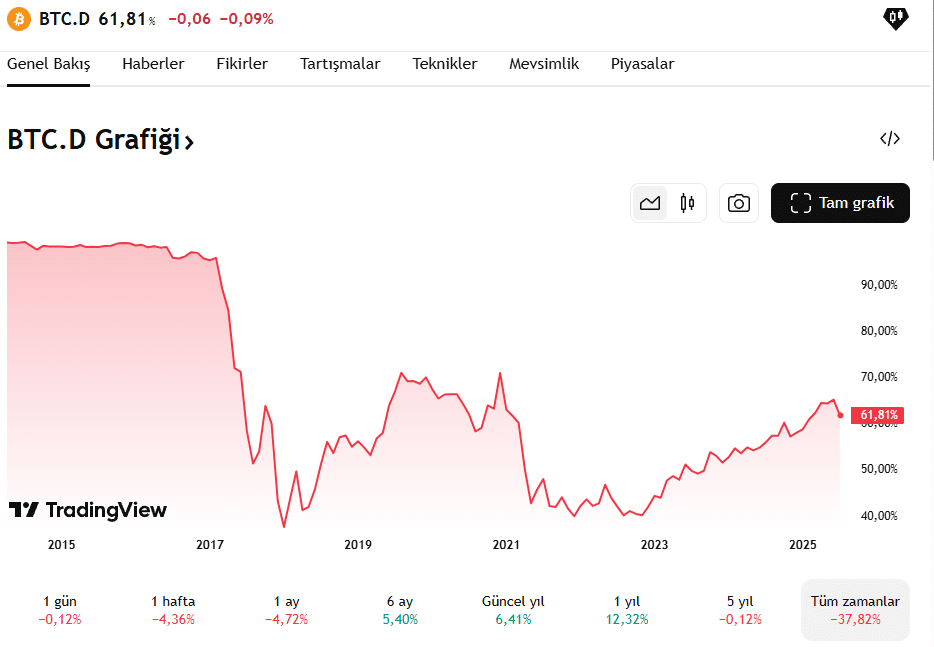Select the Tartışmalar tab
934x647 pixels.
tap(340, 63)
